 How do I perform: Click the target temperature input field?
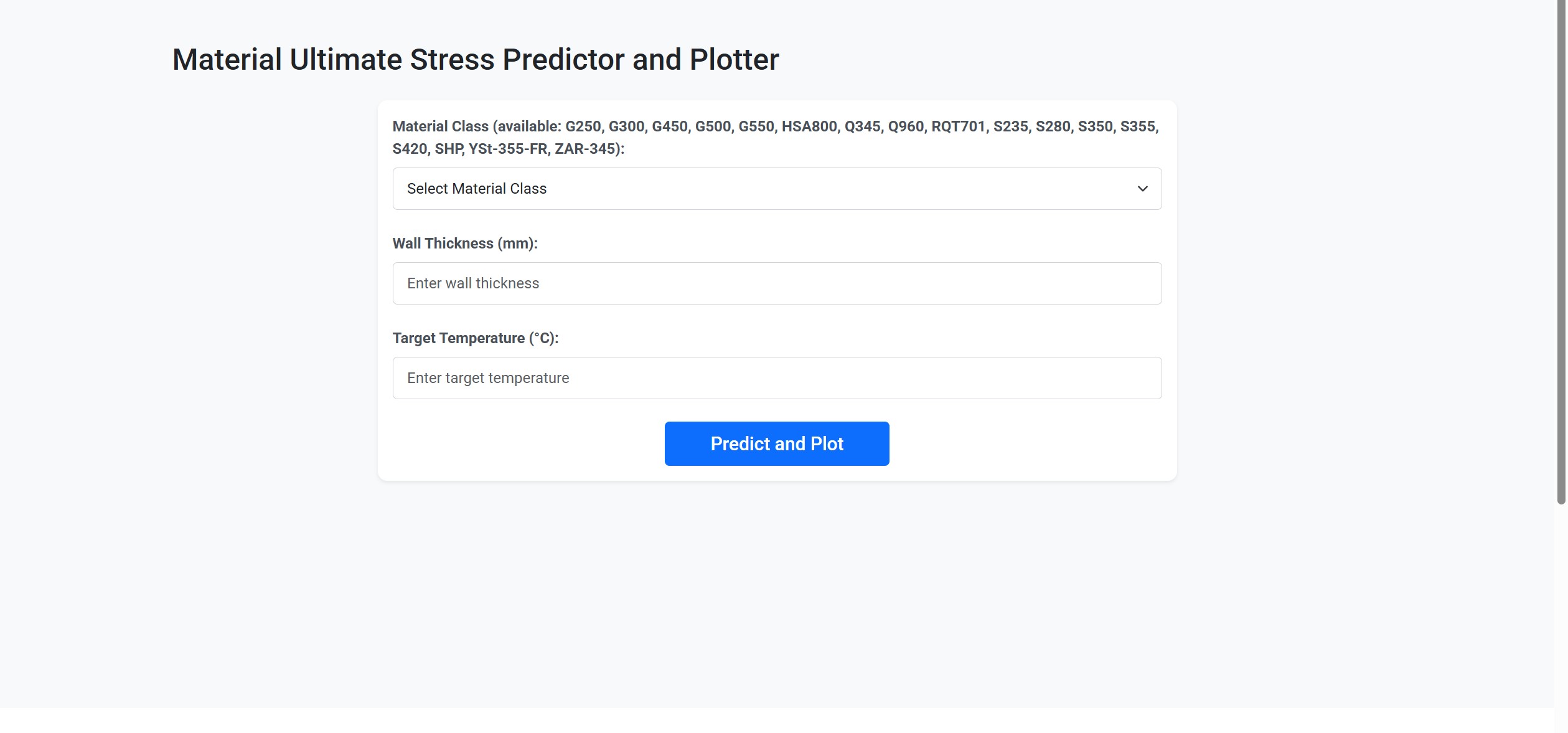coord(776,377)
